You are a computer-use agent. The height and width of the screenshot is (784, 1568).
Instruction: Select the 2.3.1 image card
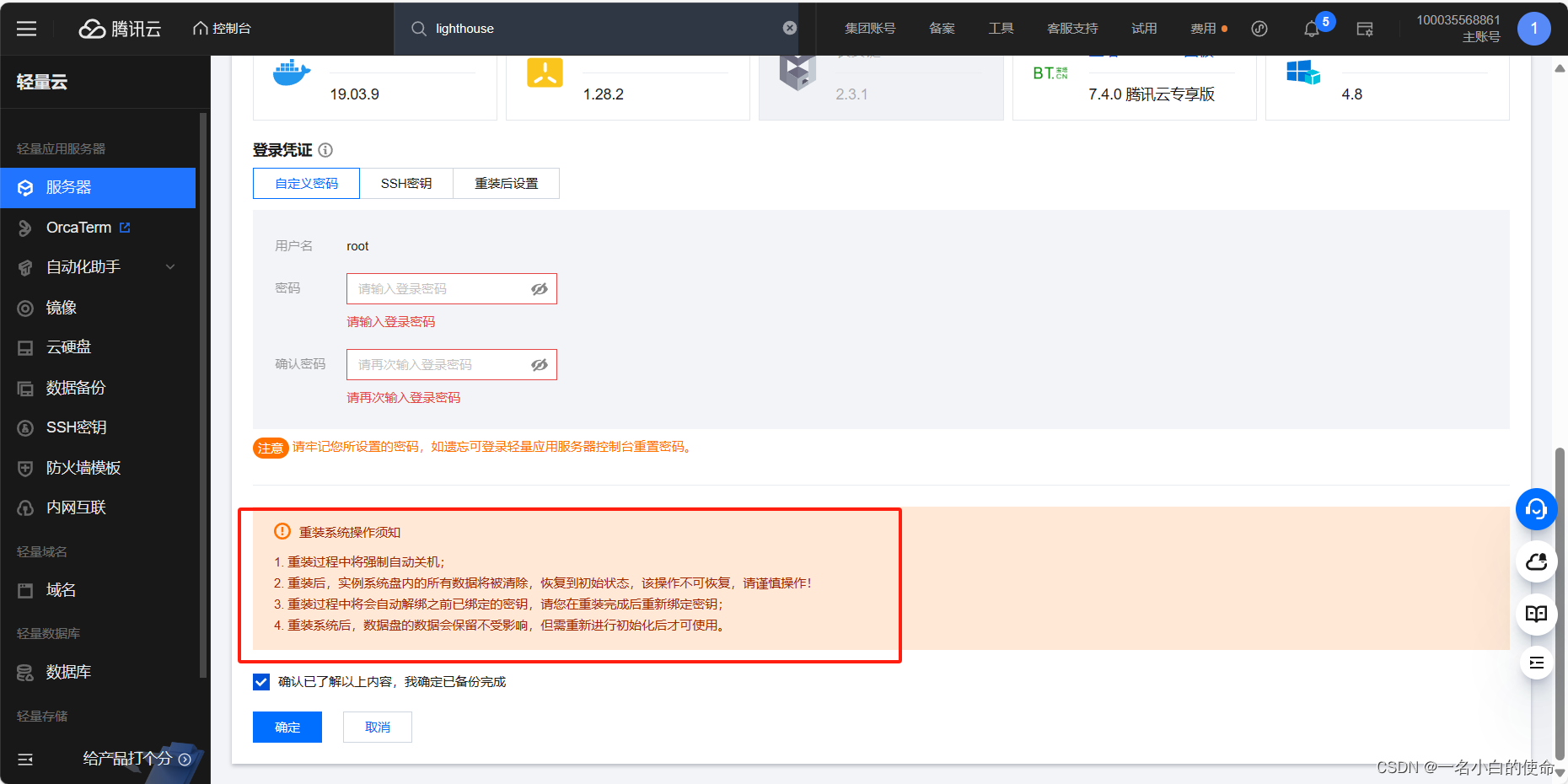881,88
